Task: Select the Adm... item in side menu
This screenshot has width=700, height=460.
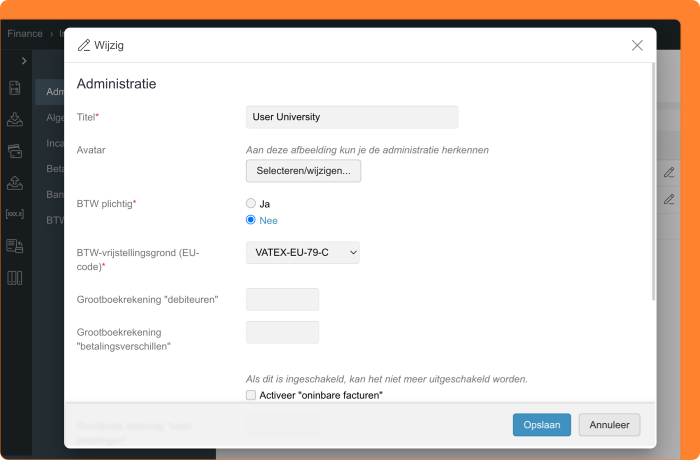Action: pos(50,92)
